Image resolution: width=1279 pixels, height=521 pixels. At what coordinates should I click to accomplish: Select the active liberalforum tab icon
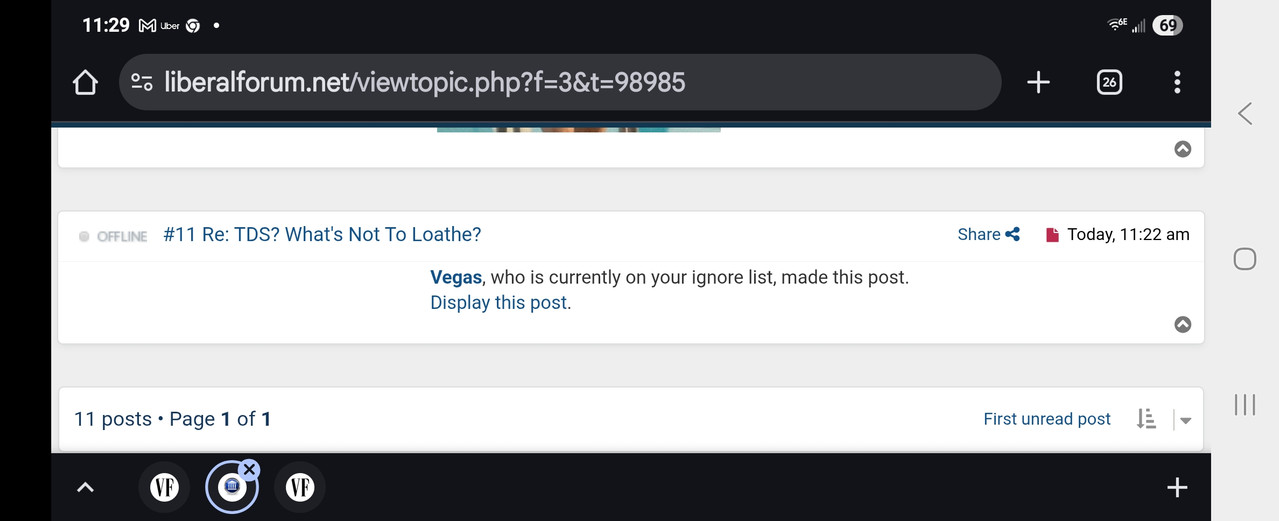[232, 487]
